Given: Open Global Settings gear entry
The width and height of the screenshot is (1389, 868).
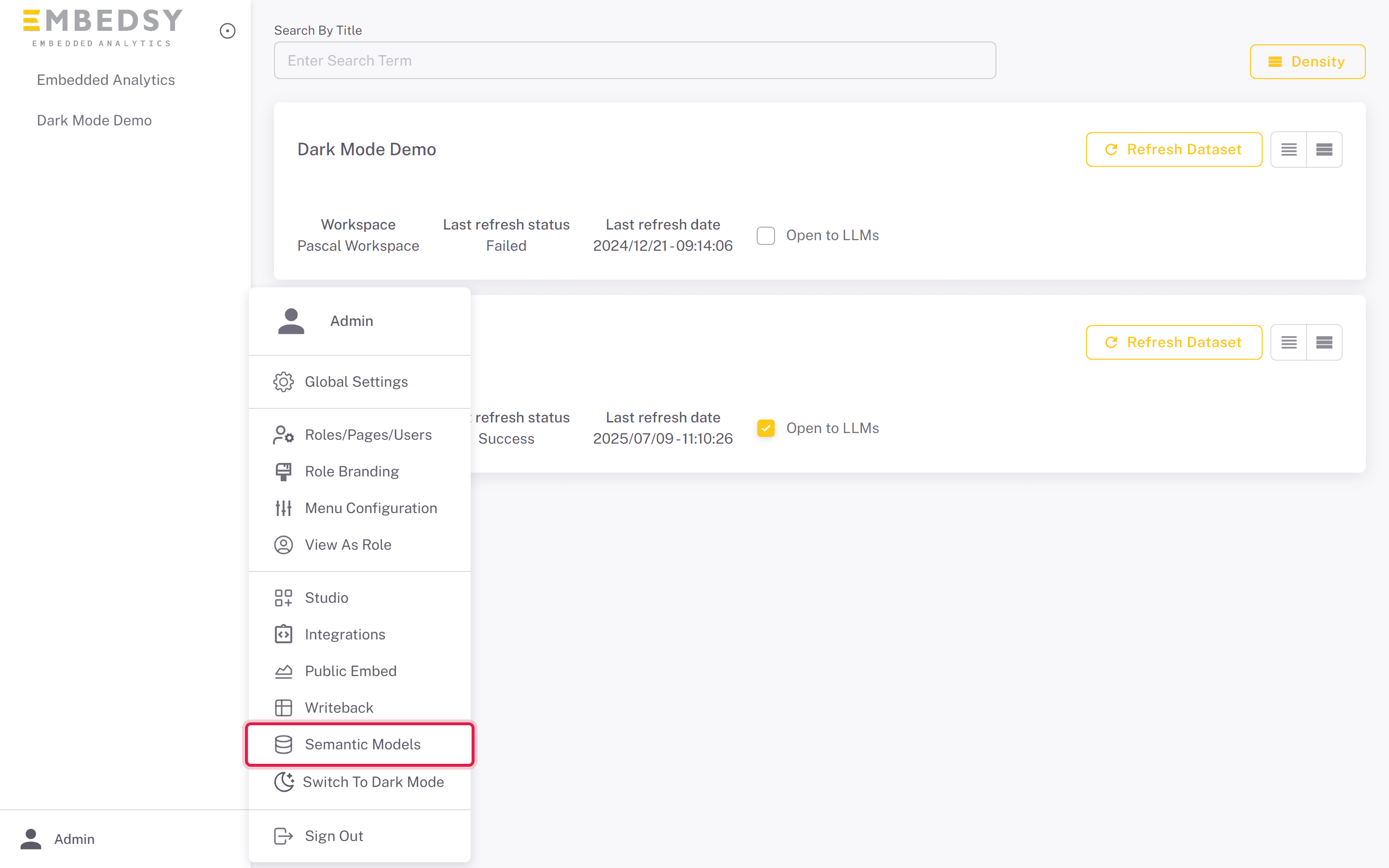Looking at the screenshot, I should point(360,382).
